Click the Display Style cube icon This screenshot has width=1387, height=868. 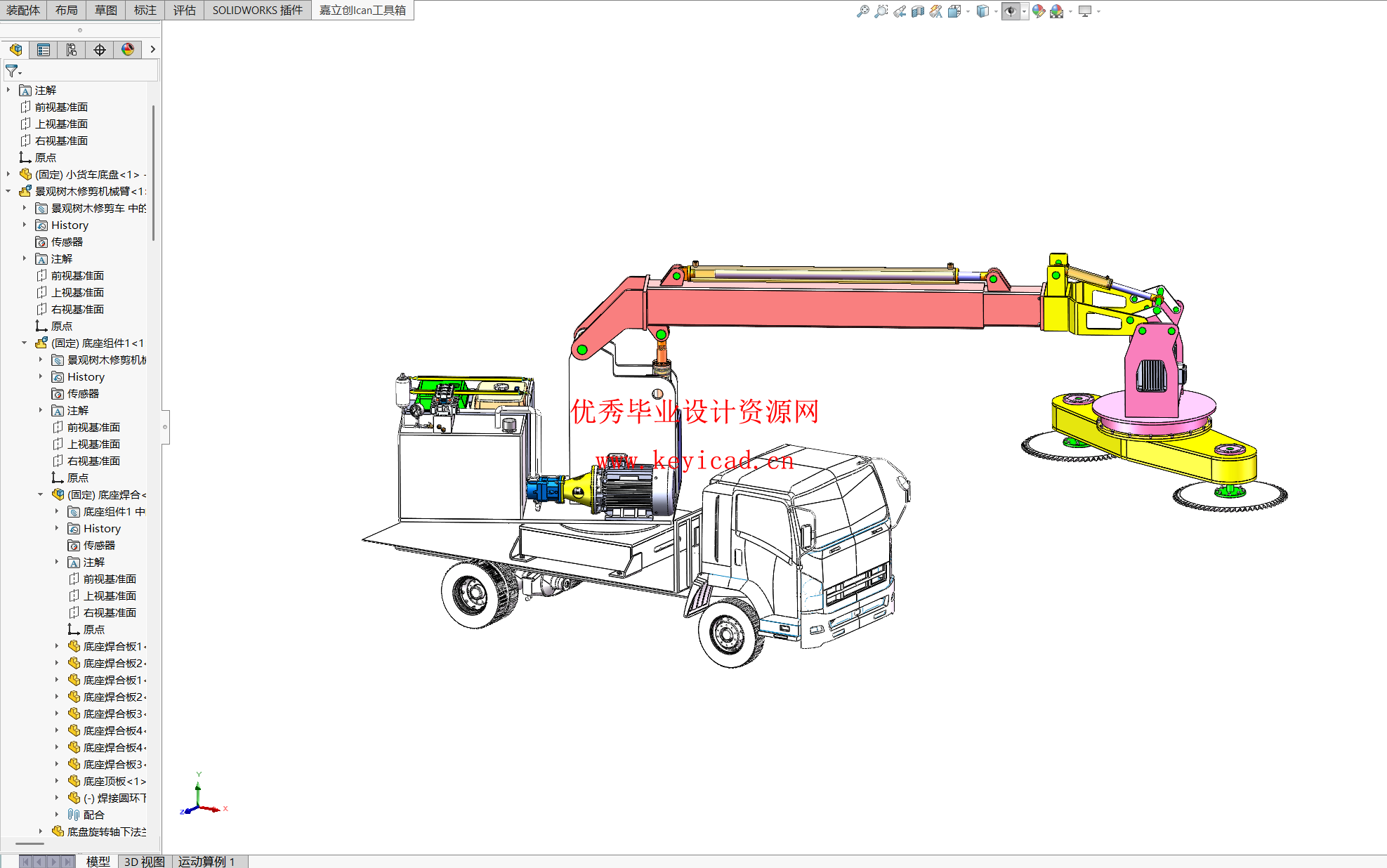pos(982,11)
